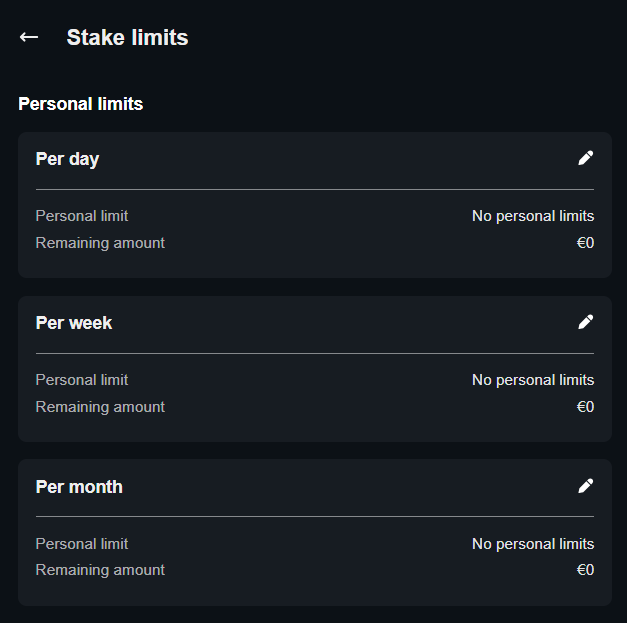Go back using the left arrow
The image size is (627, 623).
pyautogui.click(x=29, y=37)
